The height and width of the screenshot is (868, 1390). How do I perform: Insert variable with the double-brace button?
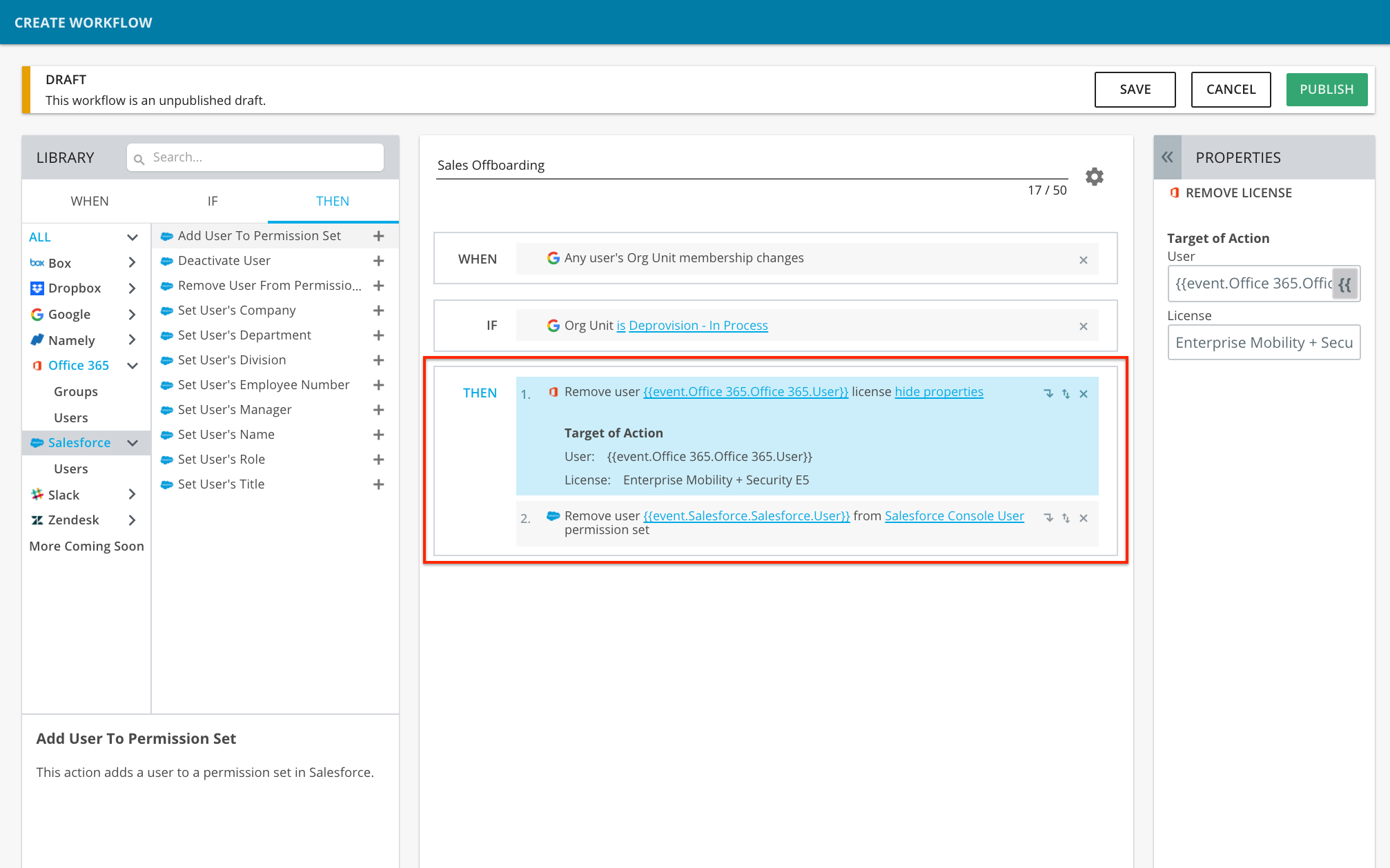pos(1344,284)
